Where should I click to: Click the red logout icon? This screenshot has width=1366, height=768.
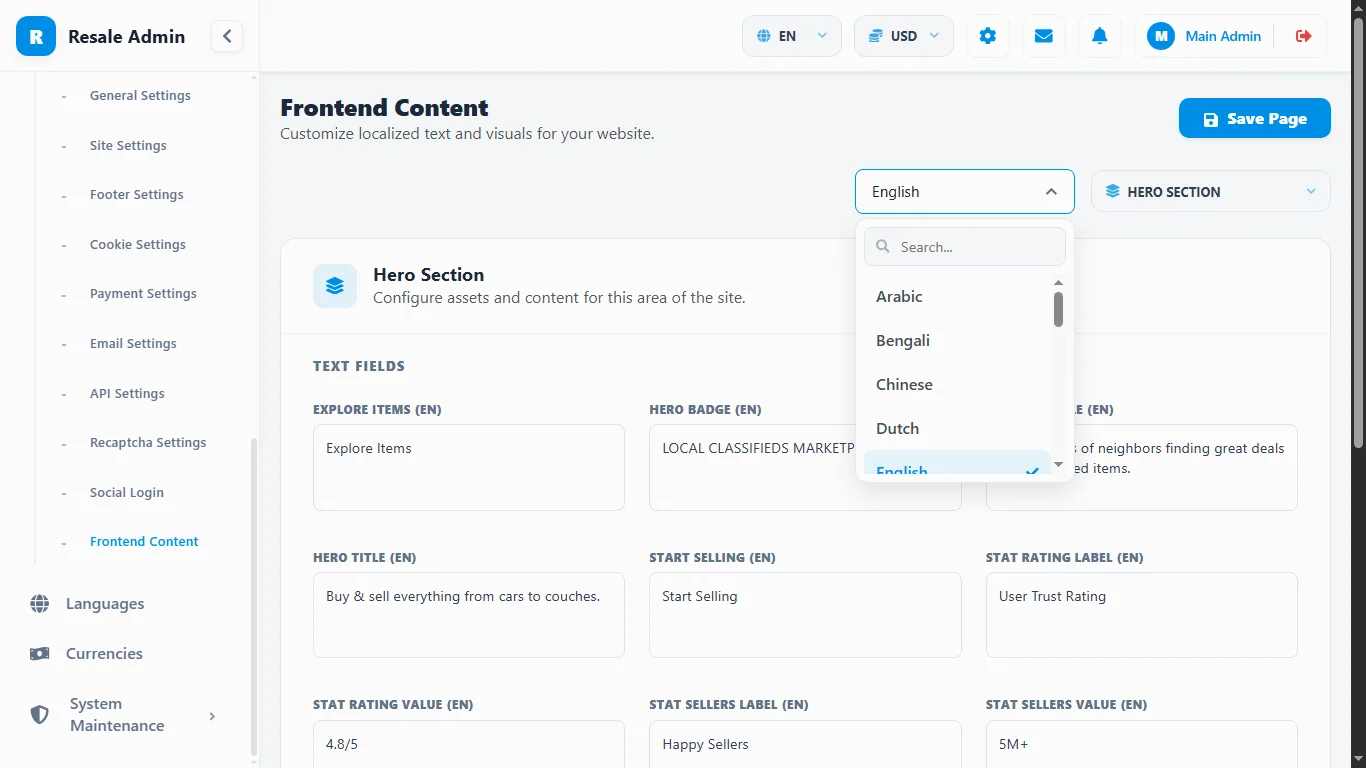pyautogui.click(x=1303, y=36)
